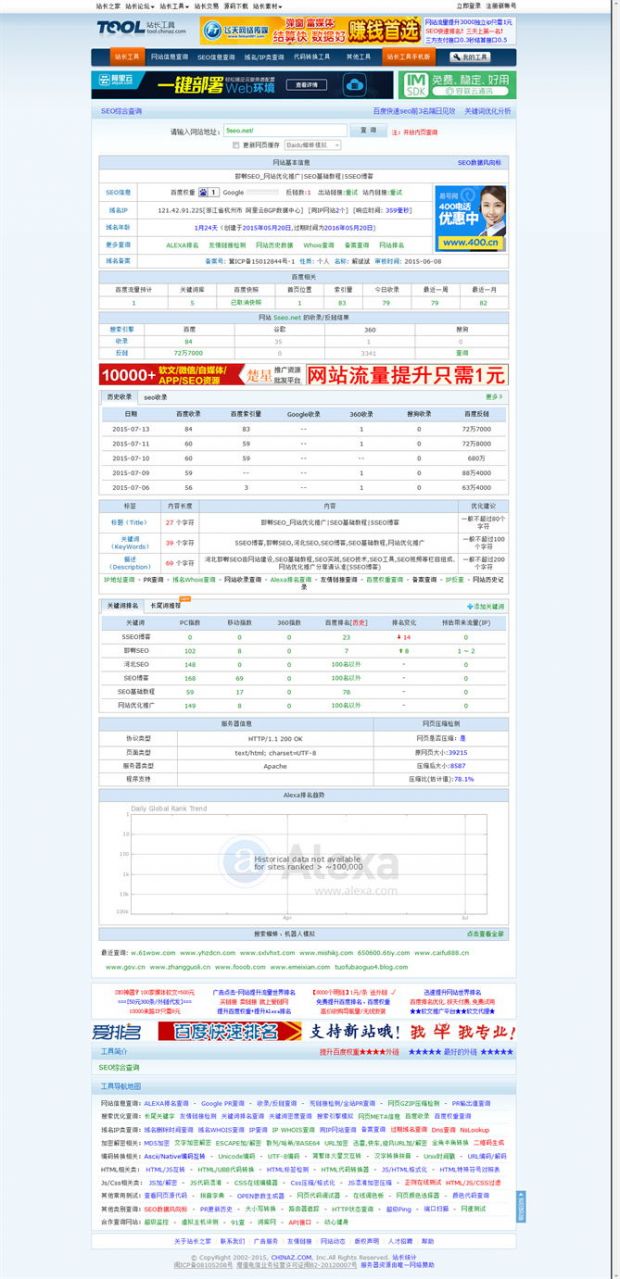
Task: Open the ALEXA排名 link
Action: coord(182,245)
